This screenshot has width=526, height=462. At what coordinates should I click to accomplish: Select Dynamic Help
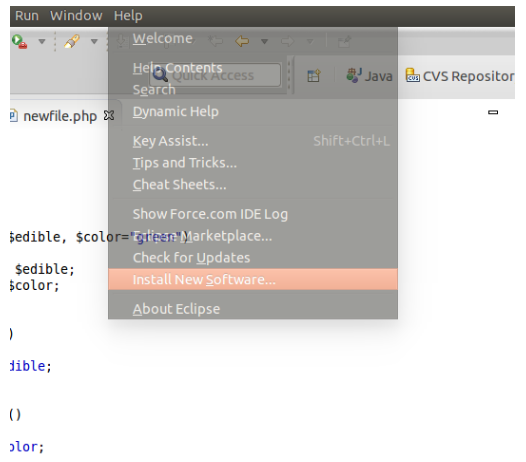253,111
